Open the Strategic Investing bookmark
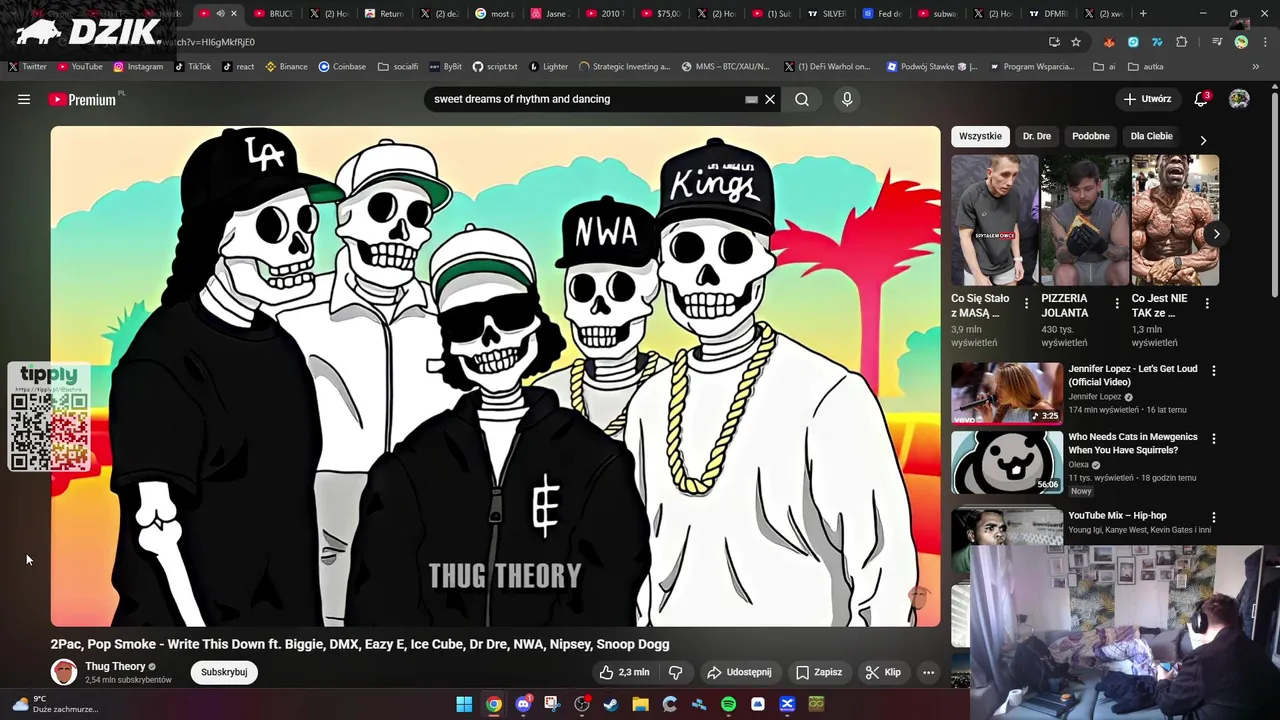Viewport: 1280px width, 720px height. 624,67
